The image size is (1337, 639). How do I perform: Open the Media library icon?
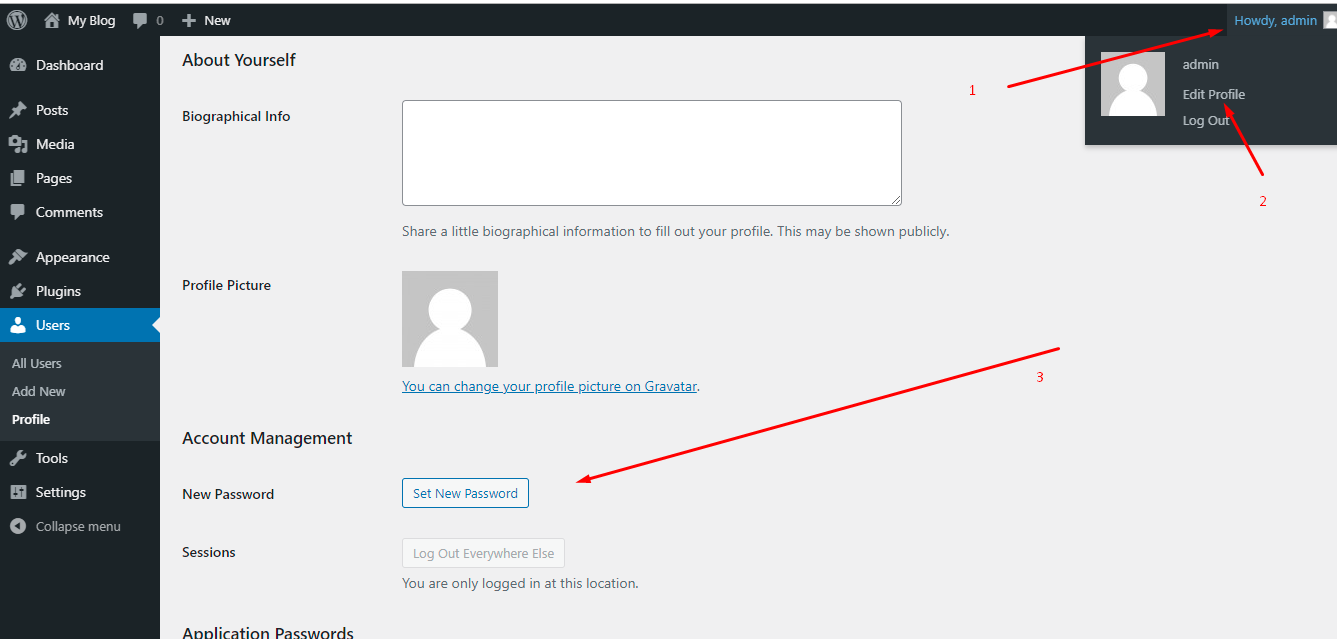click(x=20, y=143)
